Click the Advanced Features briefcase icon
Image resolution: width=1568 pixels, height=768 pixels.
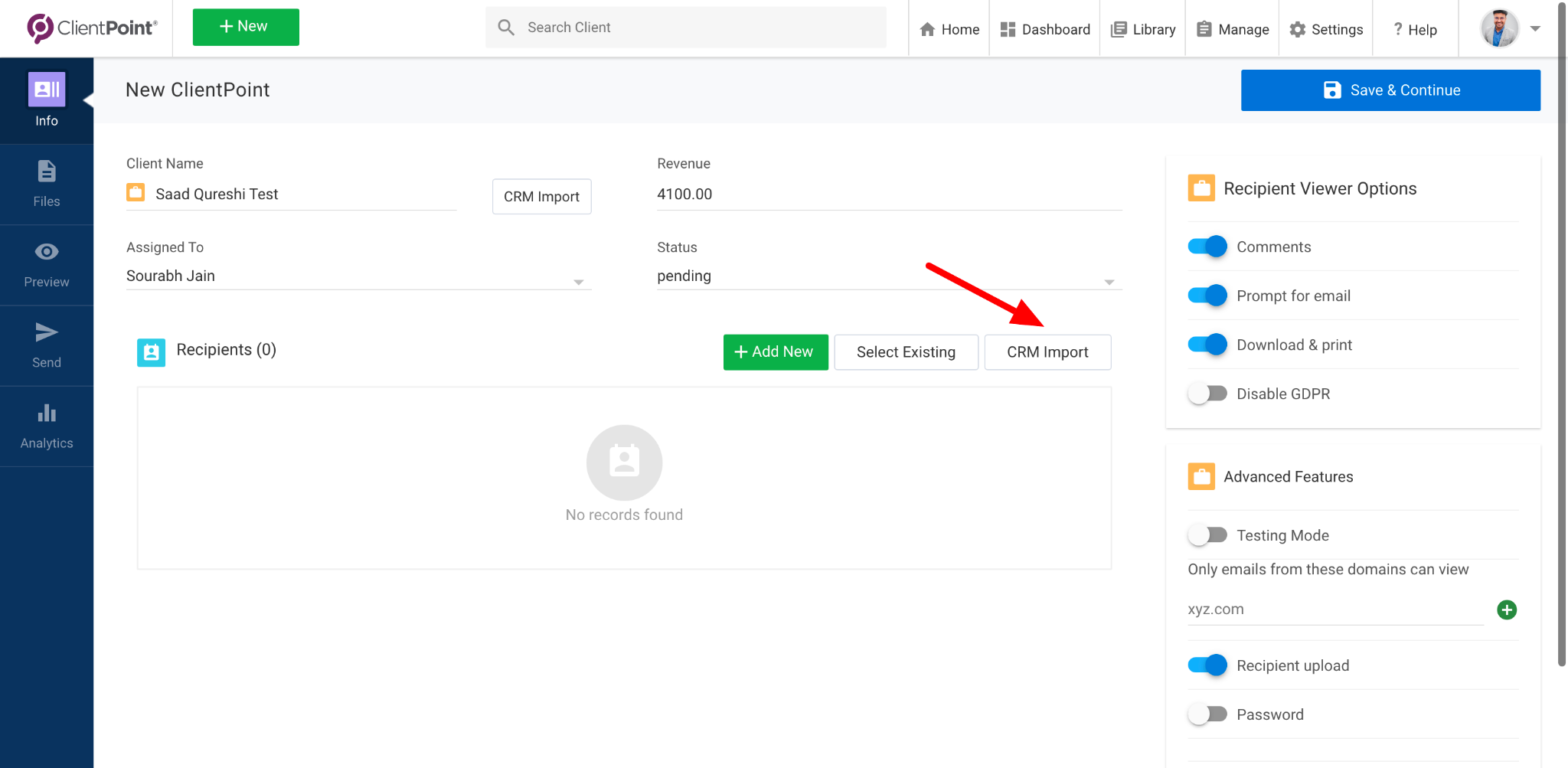[1201, 476]
